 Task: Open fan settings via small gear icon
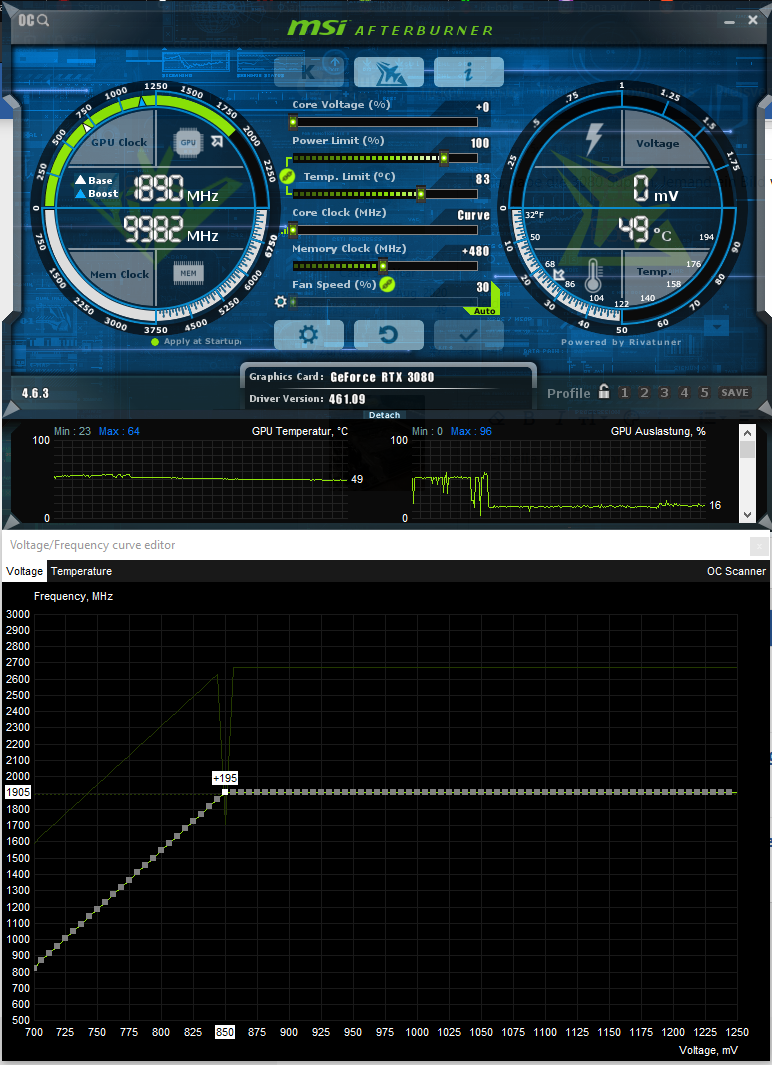click(280, 302)
